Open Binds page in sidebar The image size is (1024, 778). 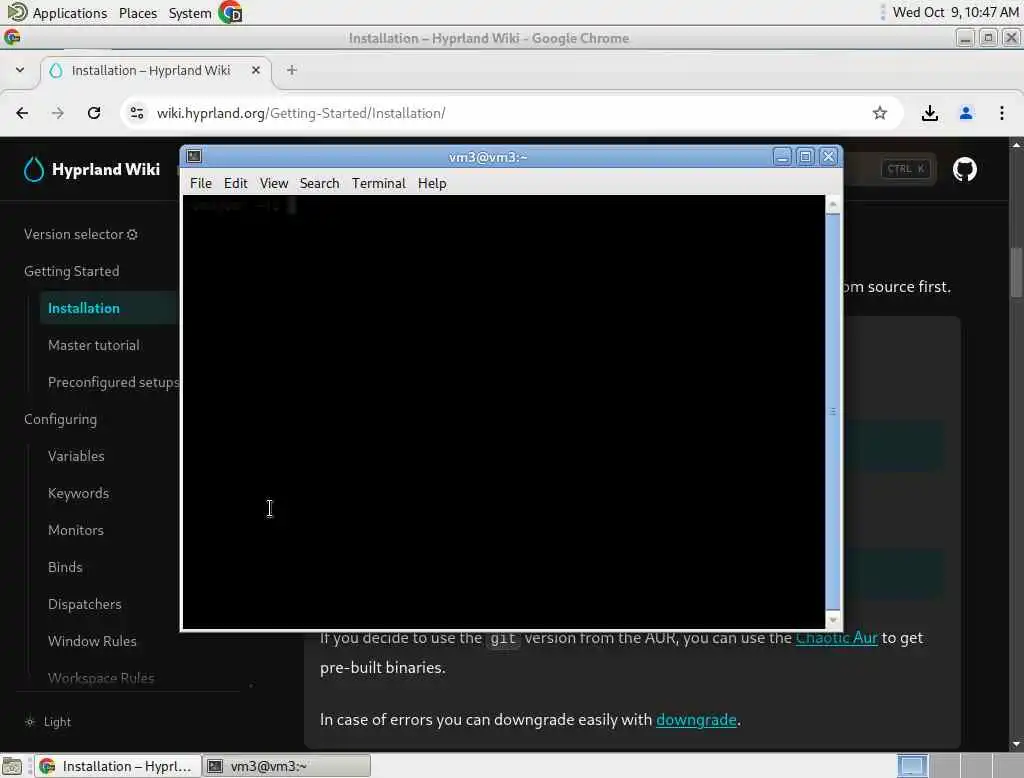65,567
